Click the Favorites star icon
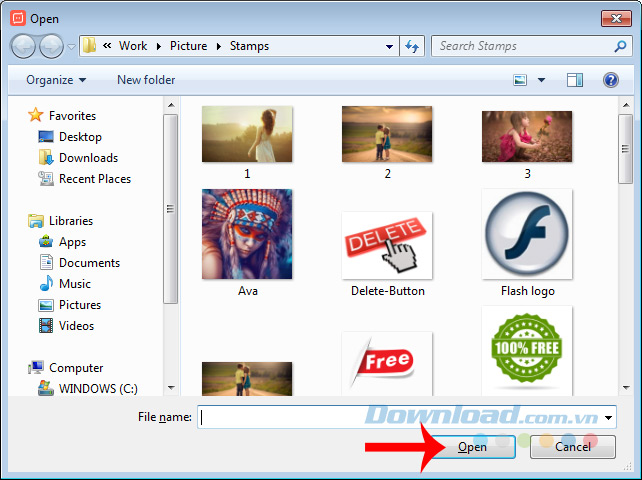This screenshot has width=642, height=480. [x=36, y=115]
